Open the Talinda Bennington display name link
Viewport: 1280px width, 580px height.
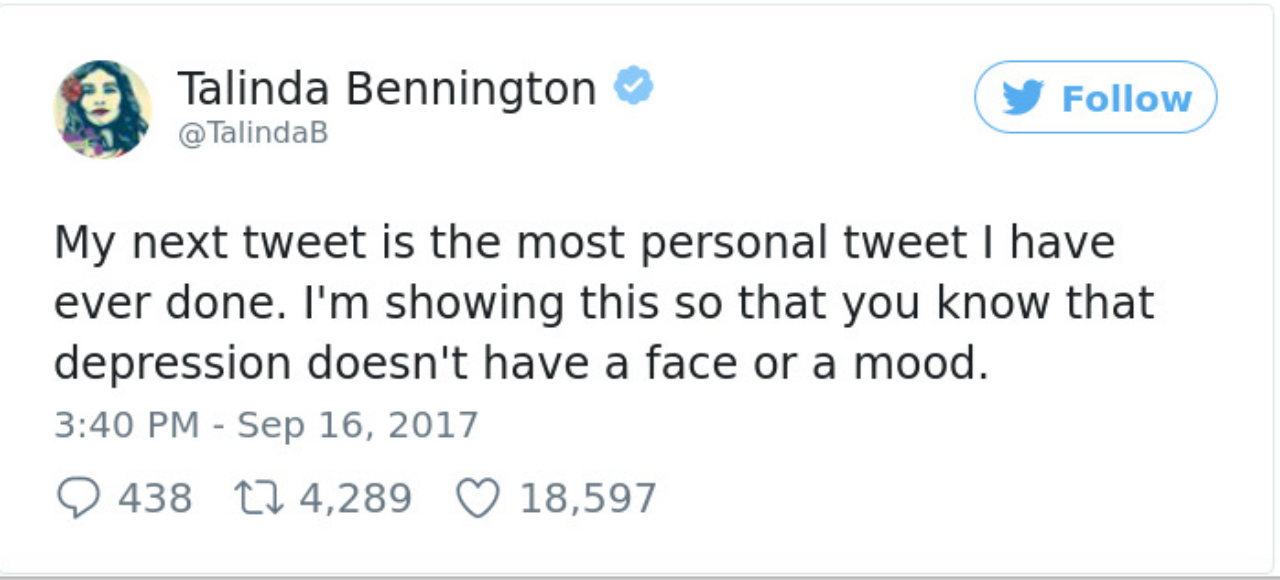[x=386, y=89]
